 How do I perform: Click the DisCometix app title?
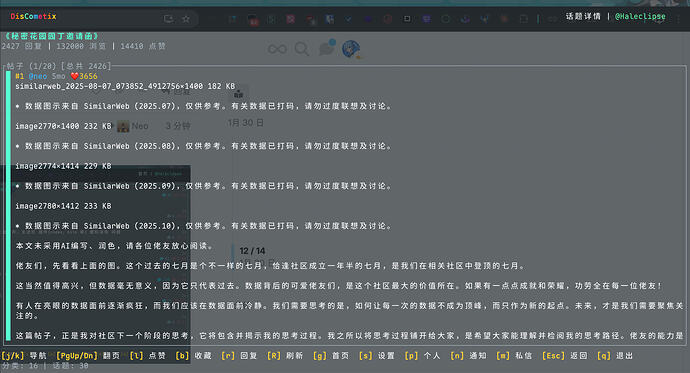[33, 16]
